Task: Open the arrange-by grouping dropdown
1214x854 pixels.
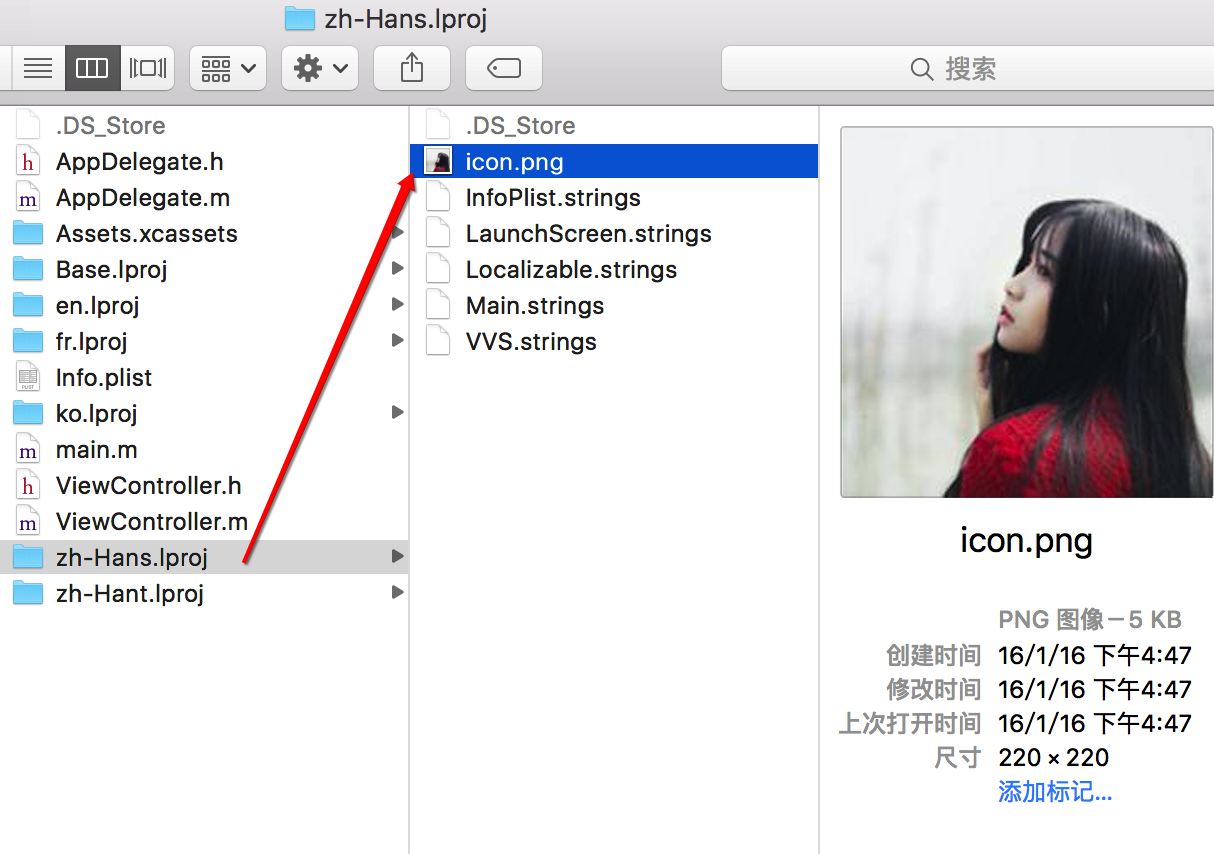Action: pyautogui.click(x=228, y=69)
